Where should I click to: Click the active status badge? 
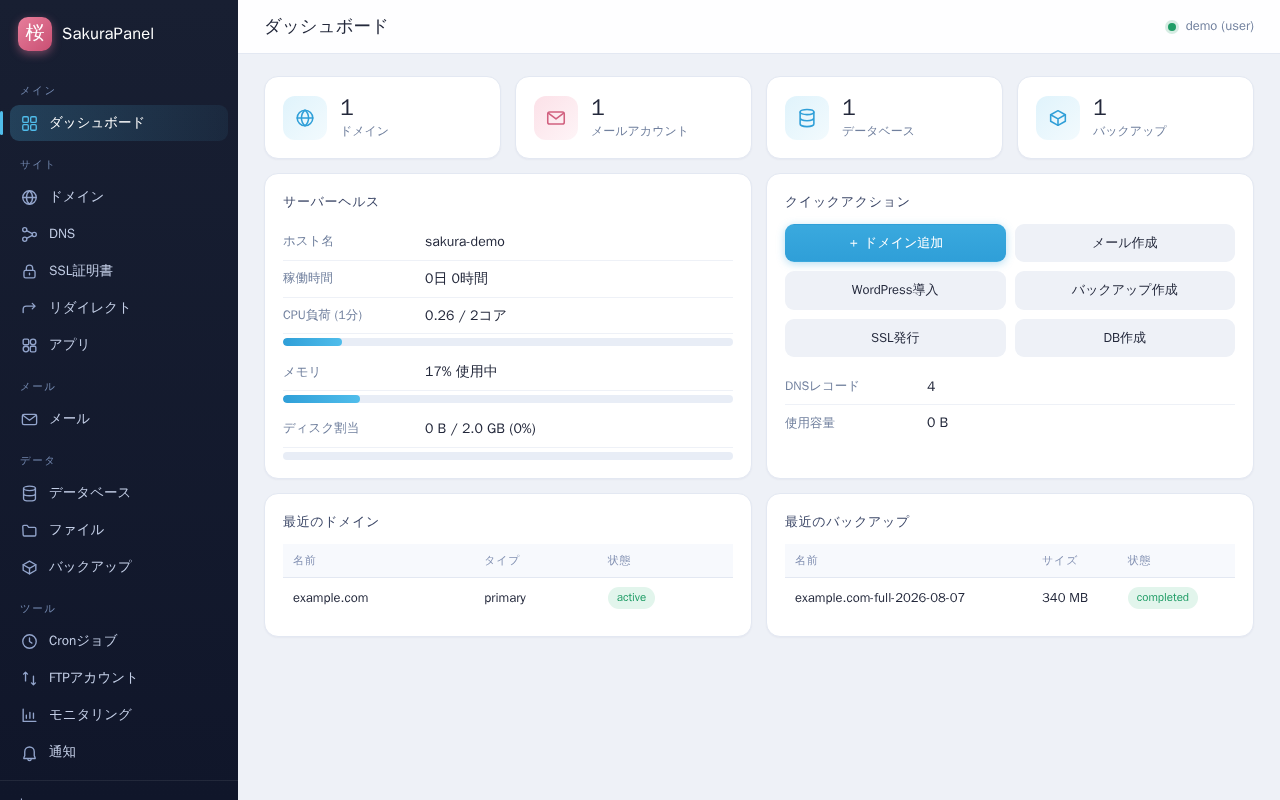(631, 598)
